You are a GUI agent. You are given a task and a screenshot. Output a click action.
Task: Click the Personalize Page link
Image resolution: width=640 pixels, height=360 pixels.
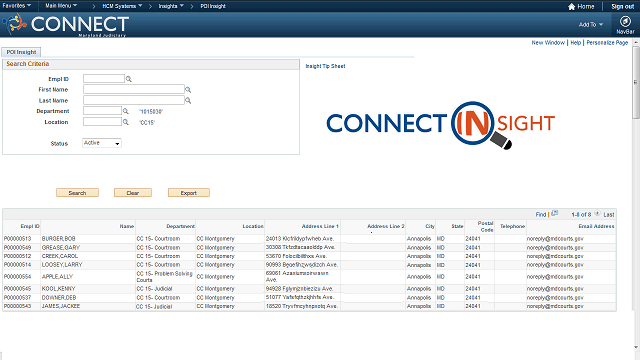(607, 42)
